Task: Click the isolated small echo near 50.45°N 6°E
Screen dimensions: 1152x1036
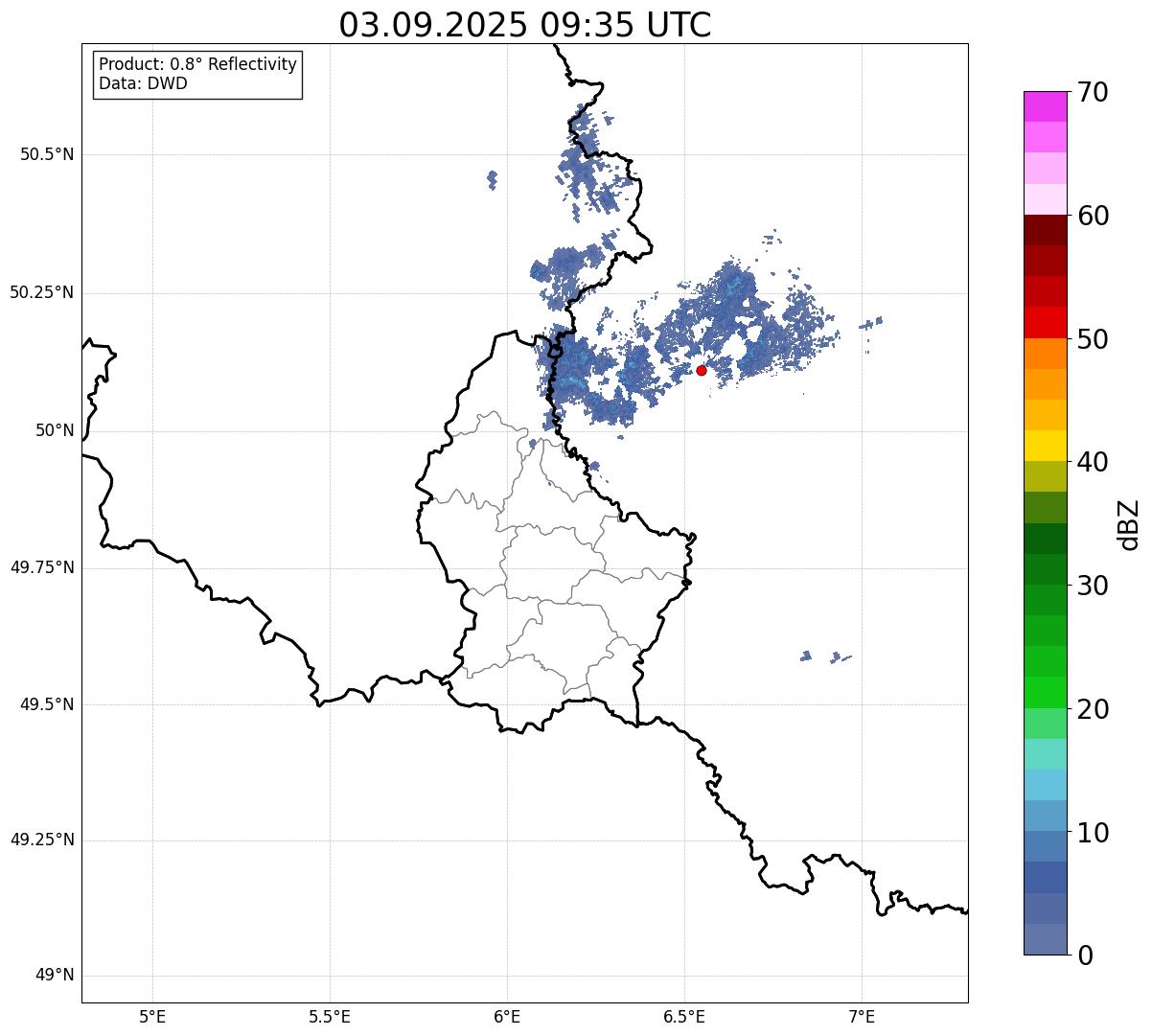Action: click(x=493, y=179)
